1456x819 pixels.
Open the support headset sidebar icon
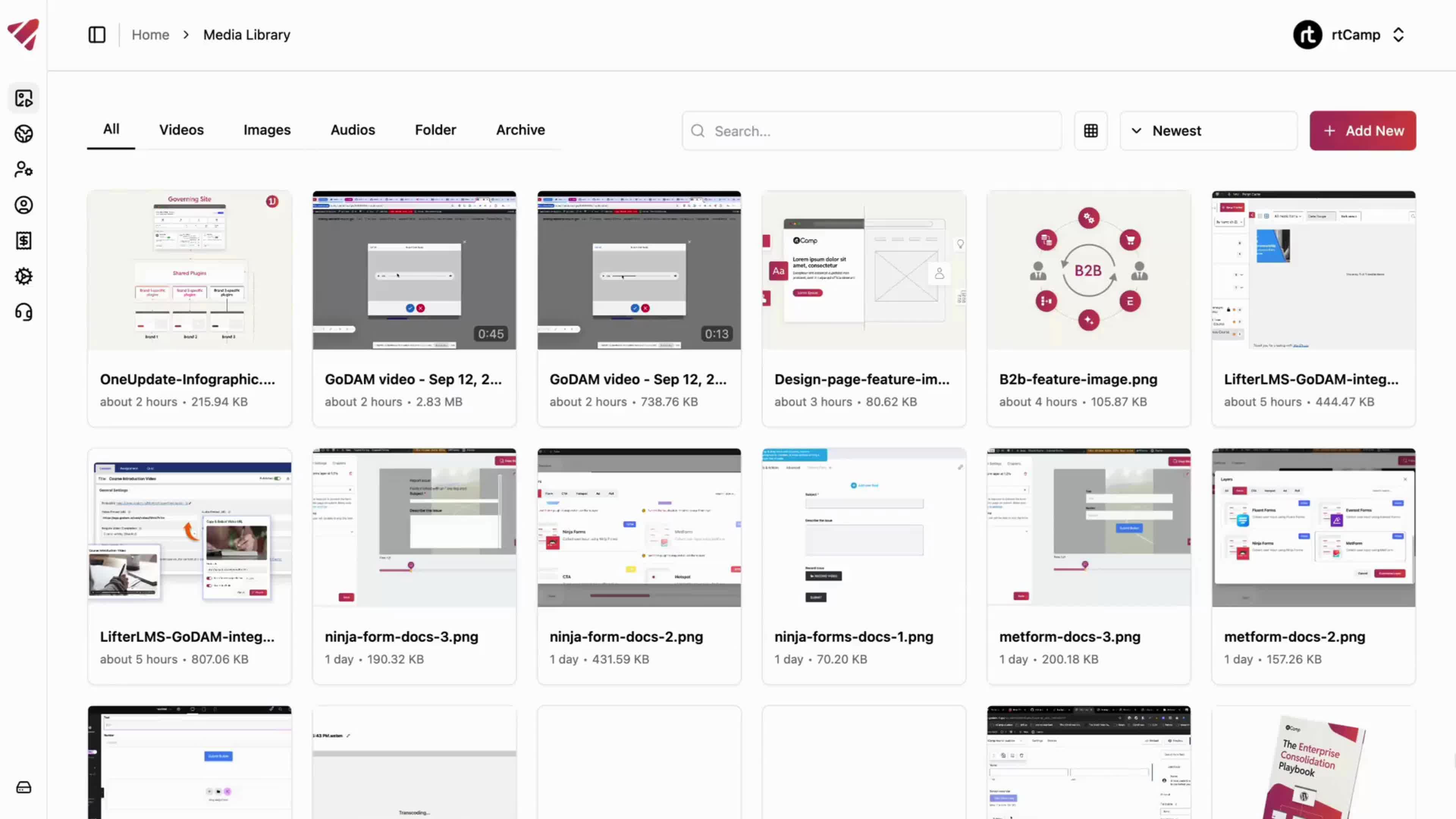tap(24, 312)
